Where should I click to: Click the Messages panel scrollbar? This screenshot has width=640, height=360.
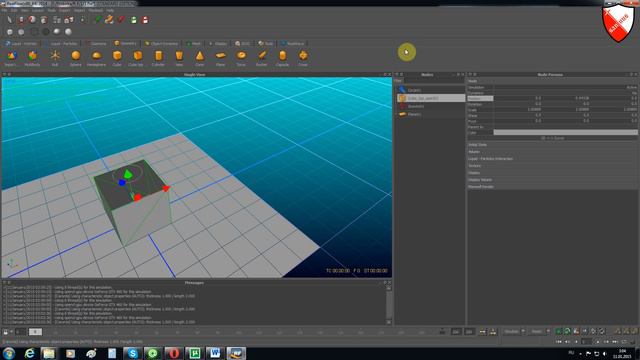389,304
